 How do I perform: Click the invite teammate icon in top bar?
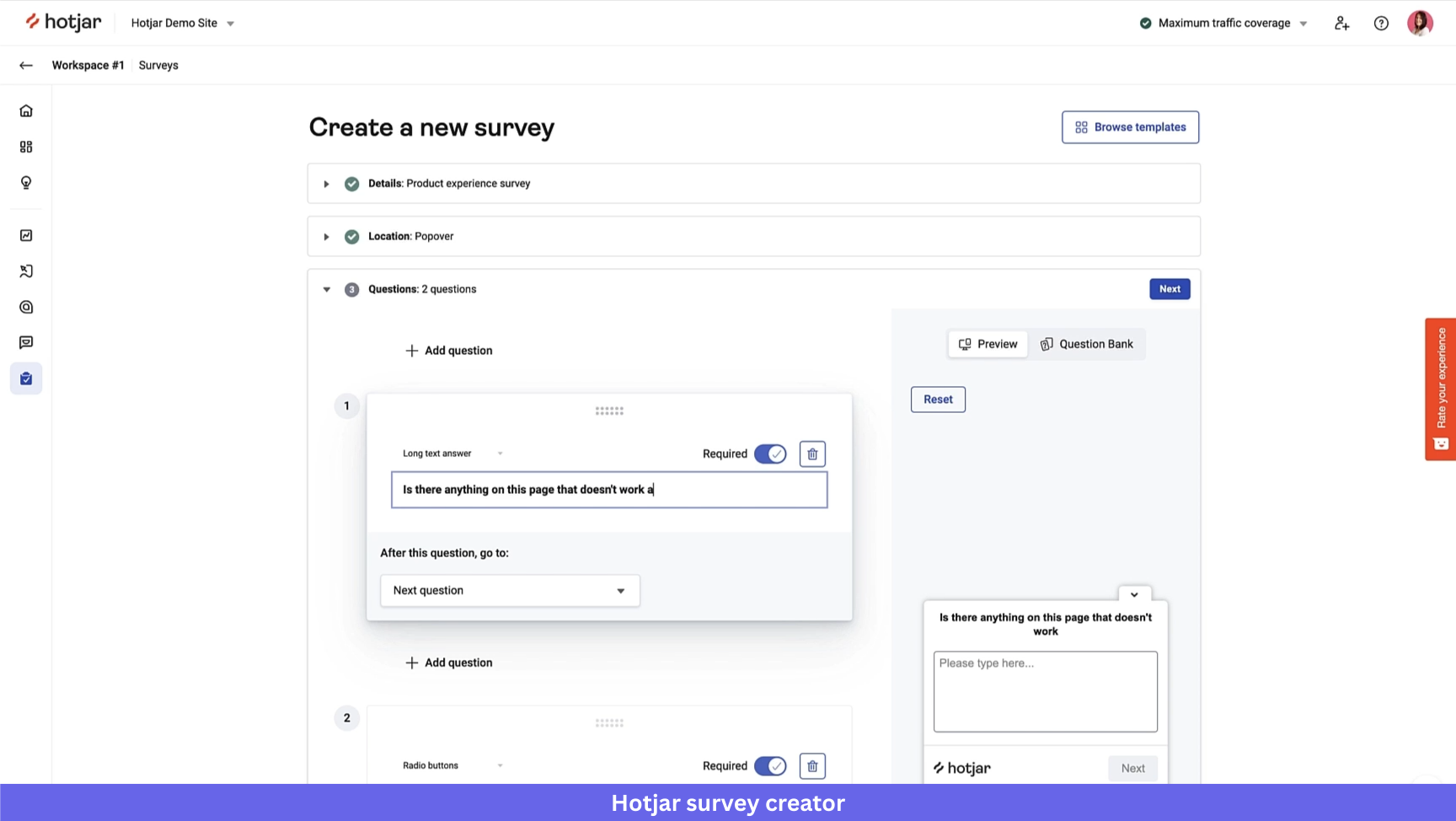click(1341, 23)
